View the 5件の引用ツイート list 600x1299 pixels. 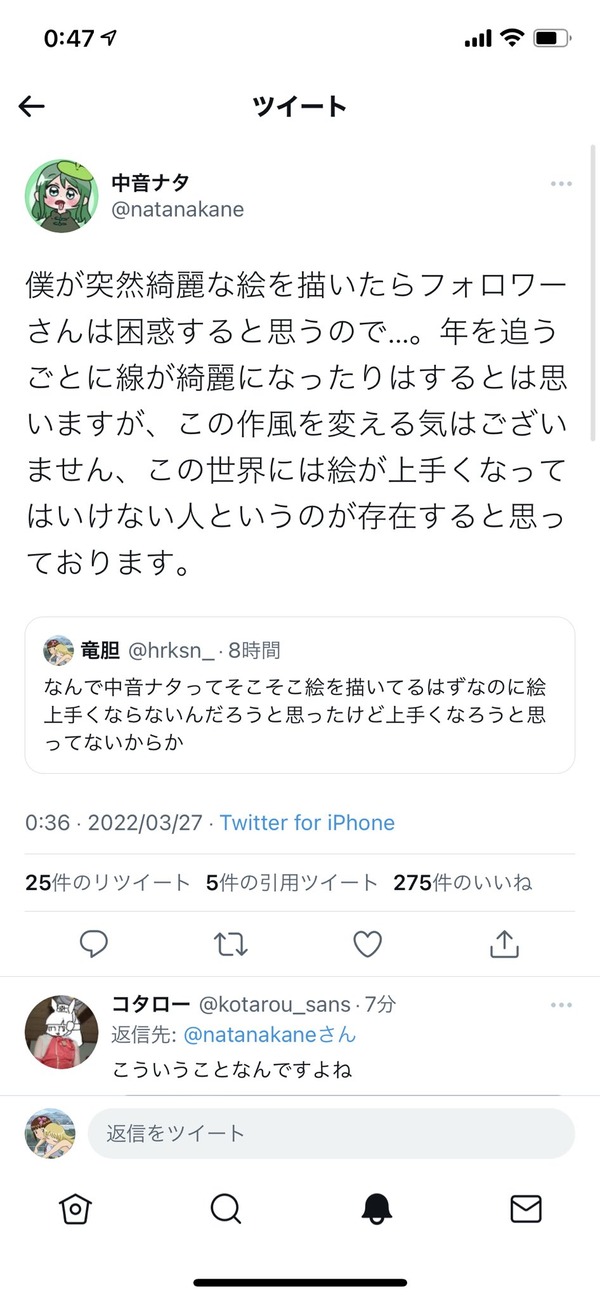[x=292, y=882]
